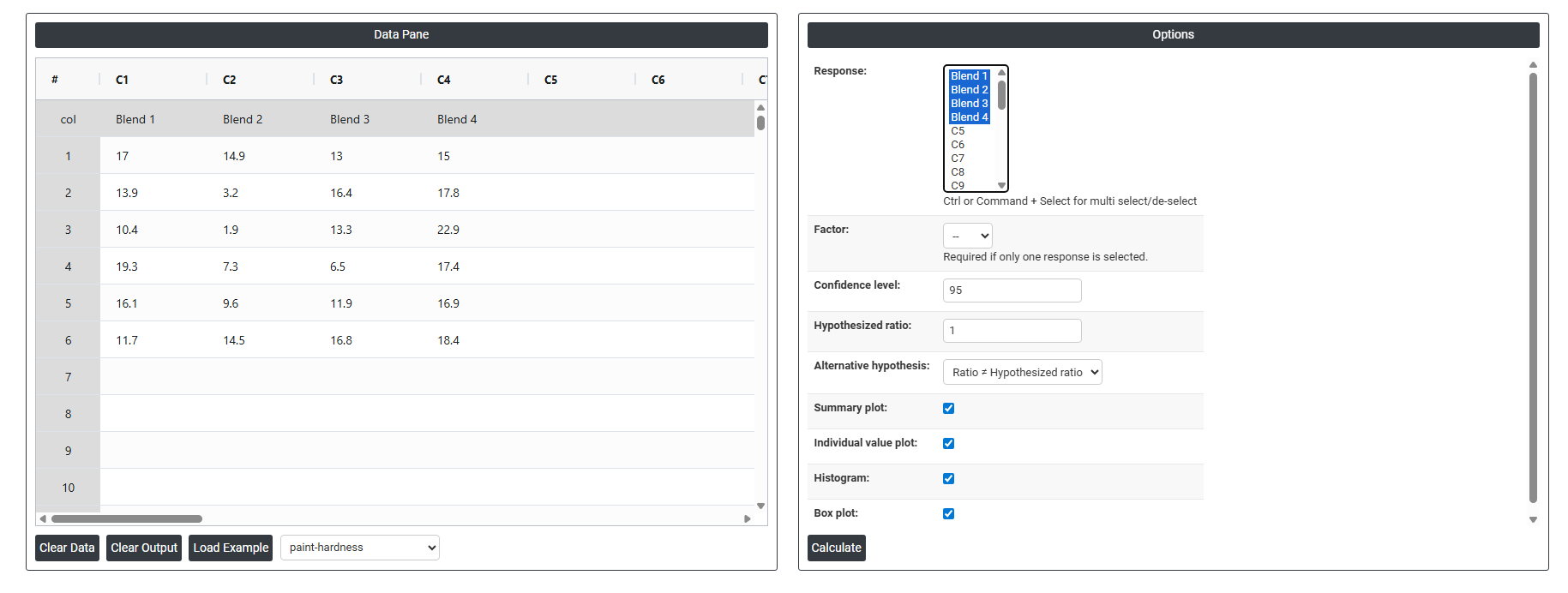Select Blend 3 in Response list
The height and width of the screenshot is (593, 1568).
coord(969,104)
